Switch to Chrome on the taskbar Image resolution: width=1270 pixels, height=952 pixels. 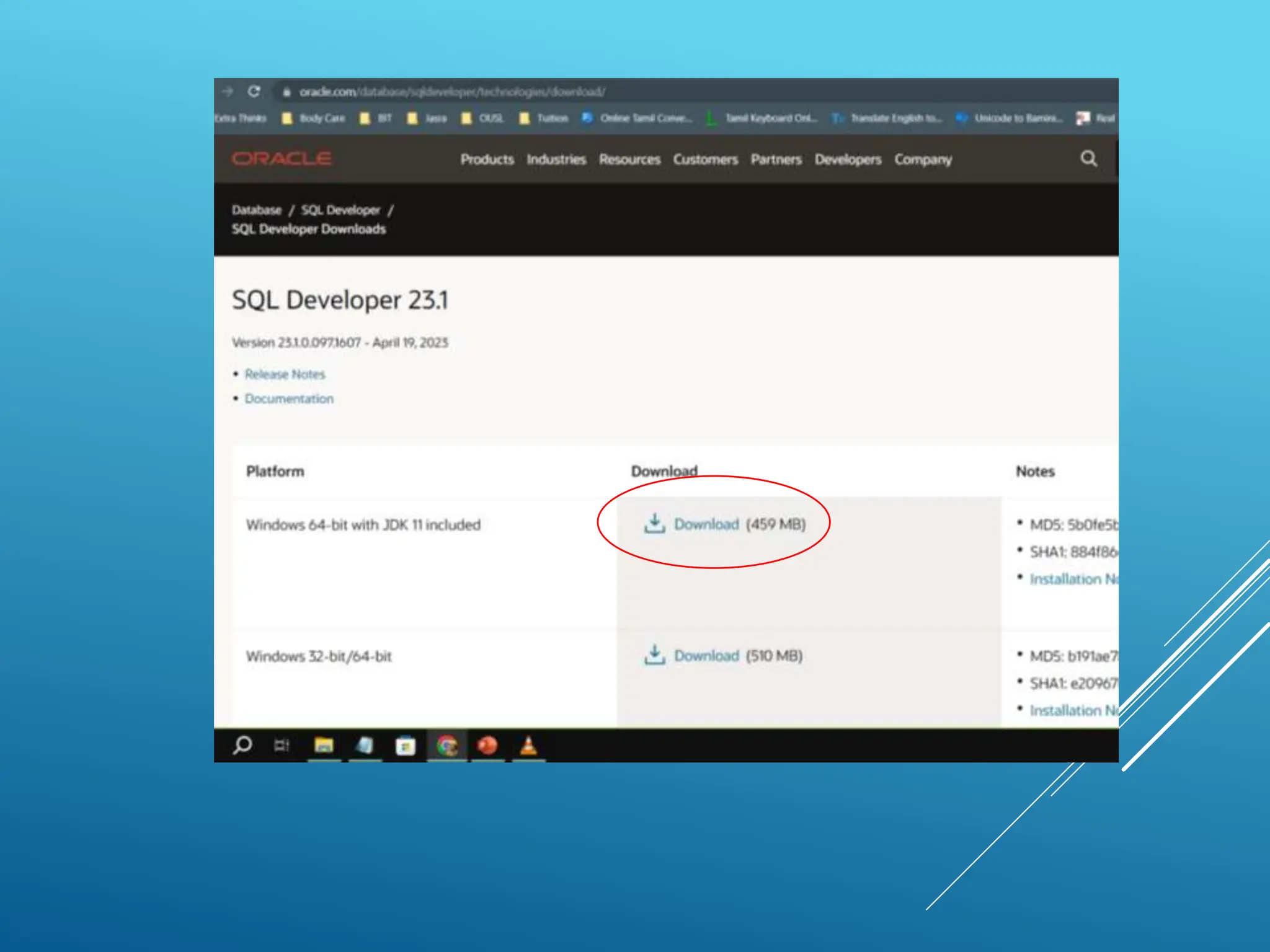pyautogui.click(x=447, y=746)
